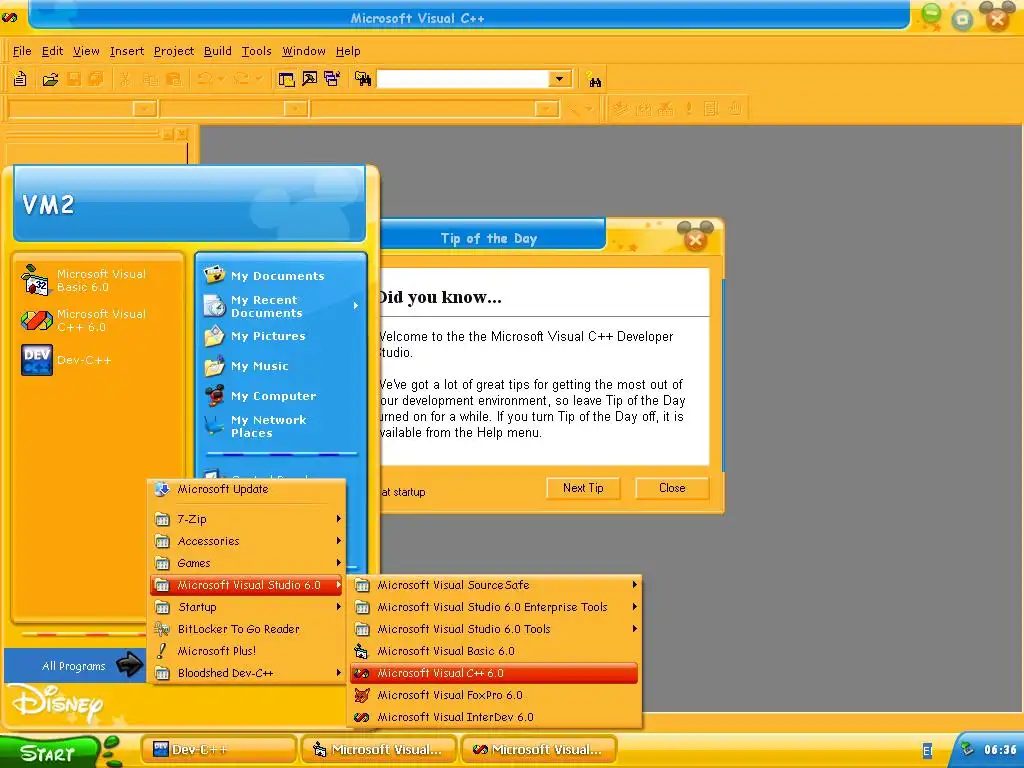Launch pinned Microsoft Visual C++ 6.0 shortcut
This screenshot has height=768, width=1024.
coord(84,320)
